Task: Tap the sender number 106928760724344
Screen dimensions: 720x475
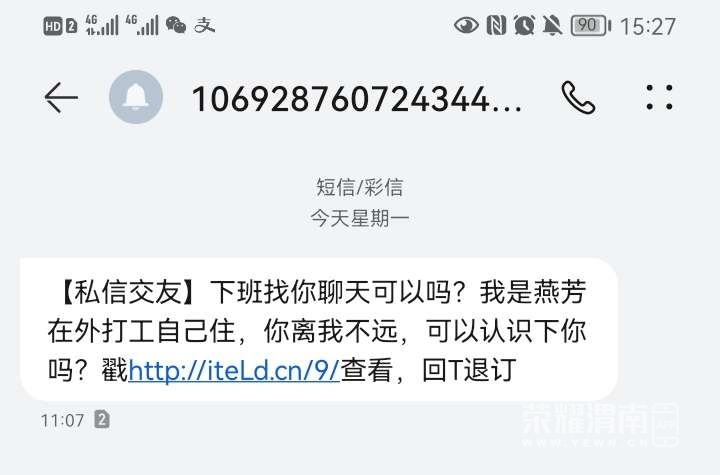Action: pos(356,99)
